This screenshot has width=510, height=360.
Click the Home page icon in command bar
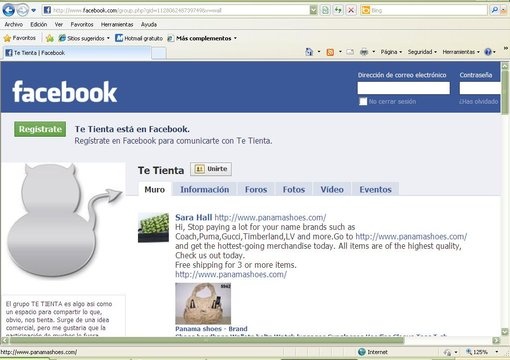coord(309,52)
